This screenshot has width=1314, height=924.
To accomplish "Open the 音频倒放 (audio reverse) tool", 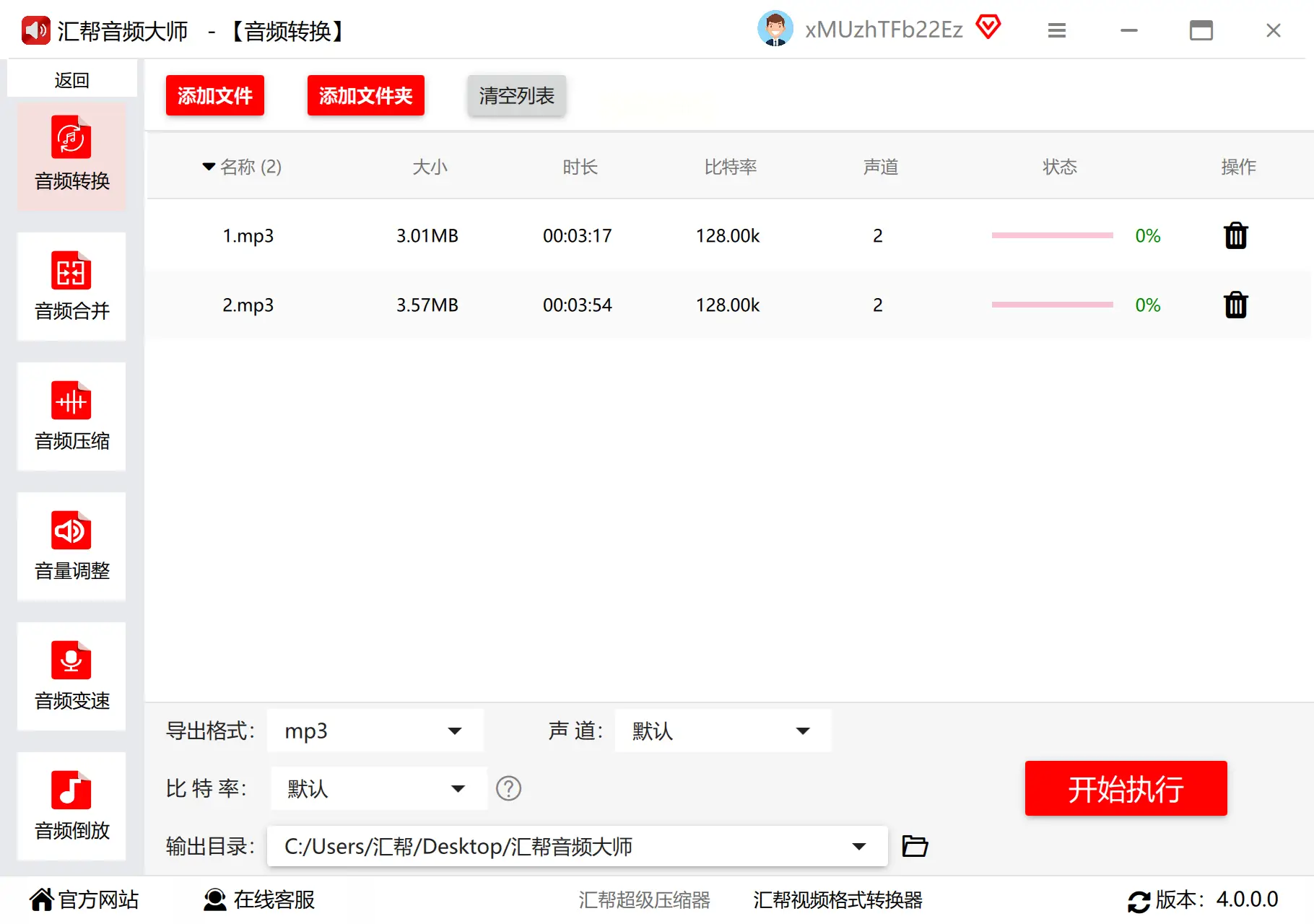I will (x=71, y=806).
